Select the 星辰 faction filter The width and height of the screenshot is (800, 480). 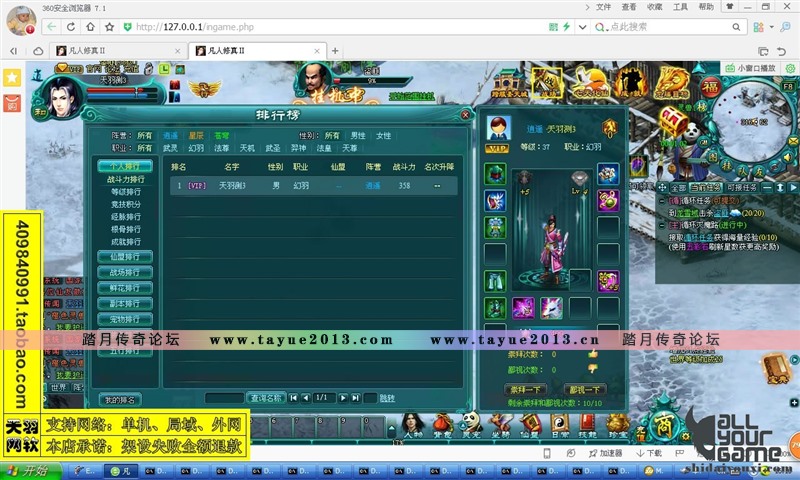(196, 135)
